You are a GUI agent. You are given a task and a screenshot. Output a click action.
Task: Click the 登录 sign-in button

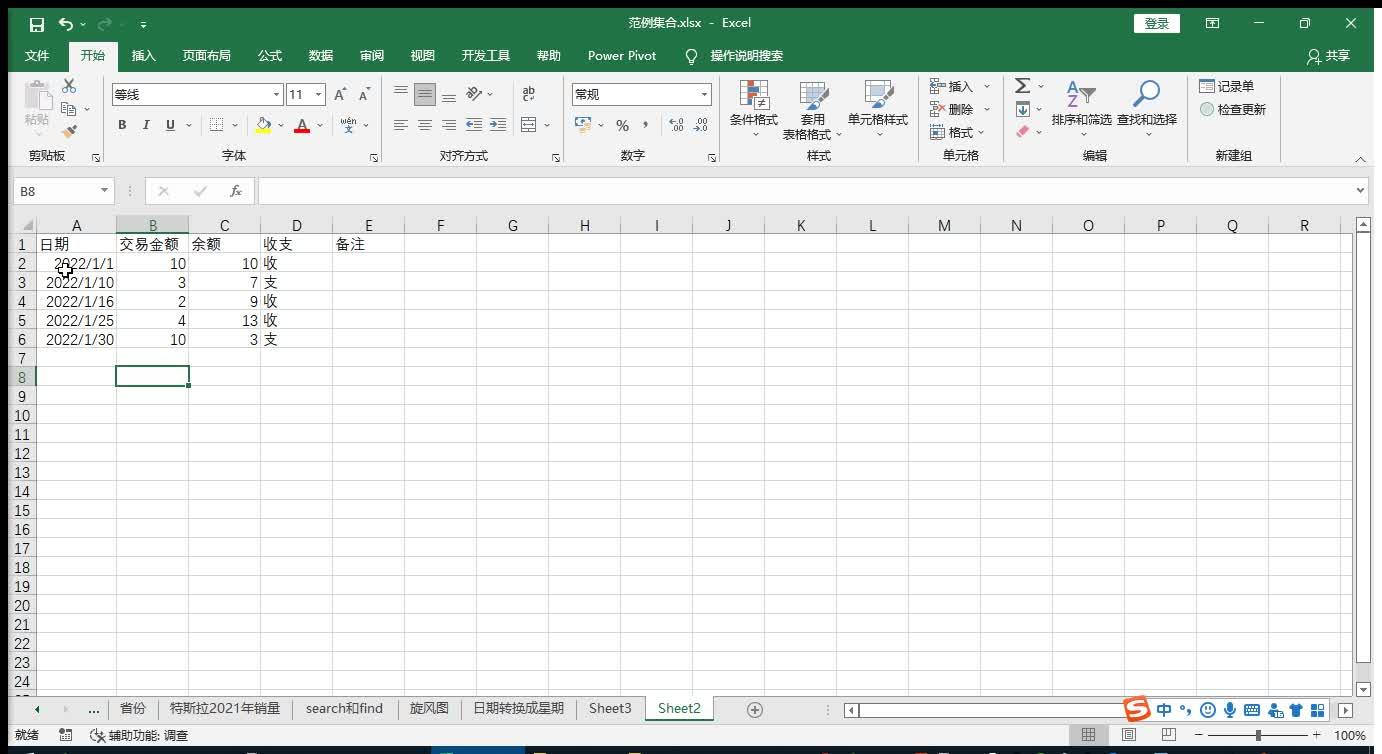coord(1157,24)
